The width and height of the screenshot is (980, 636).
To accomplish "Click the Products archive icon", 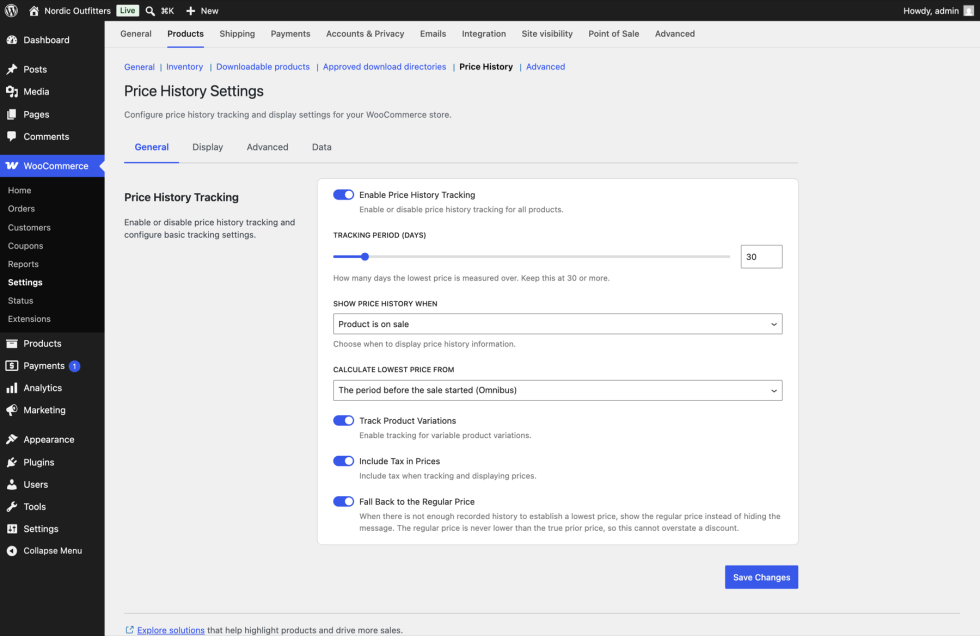I will click(x=12, y=344).
